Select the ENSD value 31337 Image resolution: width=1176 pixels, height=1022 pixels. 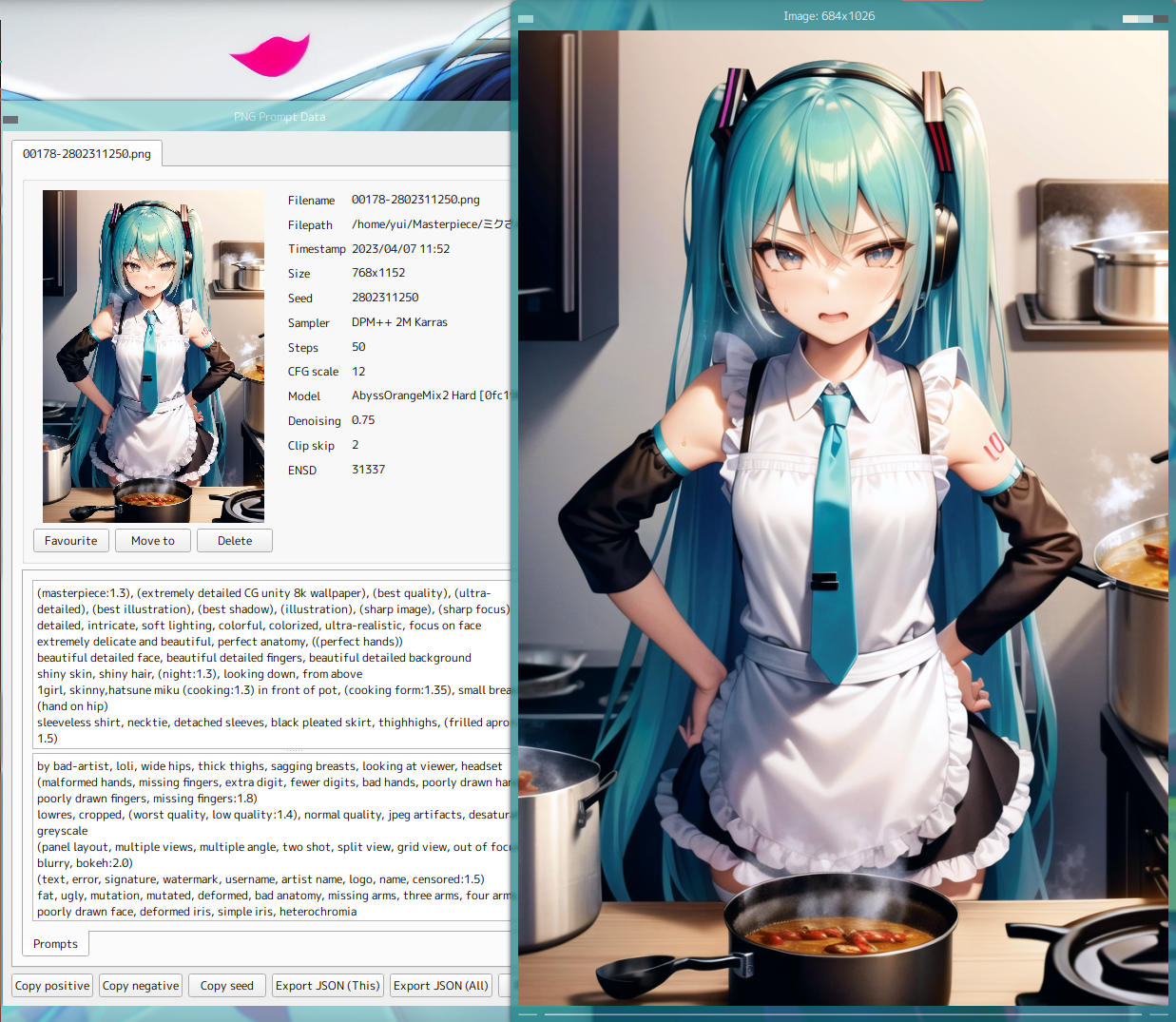pos(368,470)
